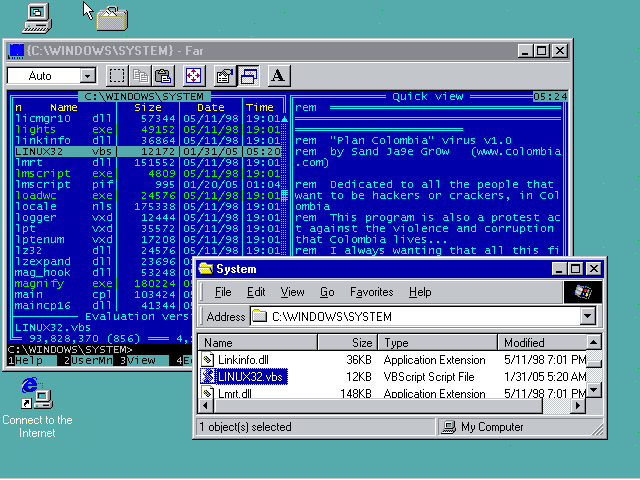The width and height of the screenshot is (640, 480).
Task: Open the File menu in System window
Action: click(x=223, y=292)
